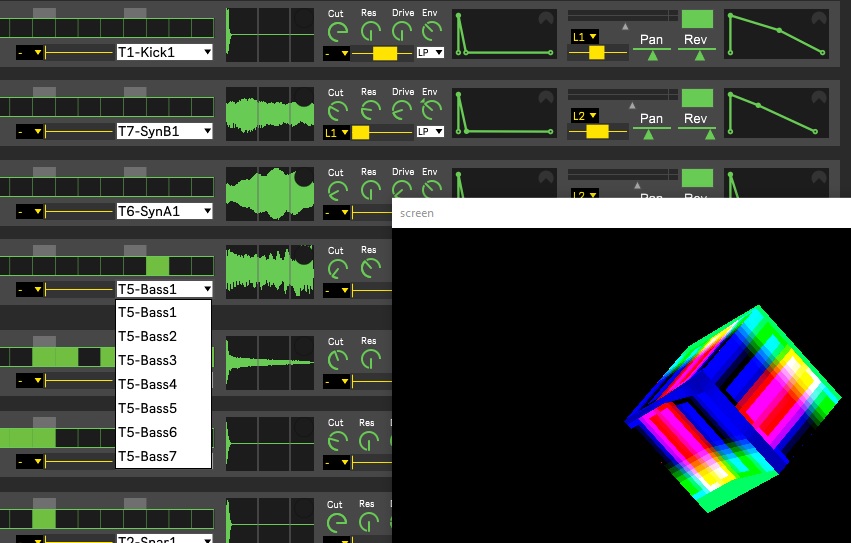Toggle the lit green step on T5-Bass1 sequencer
The image size is (851, 543).
click(x=157, y=266)
